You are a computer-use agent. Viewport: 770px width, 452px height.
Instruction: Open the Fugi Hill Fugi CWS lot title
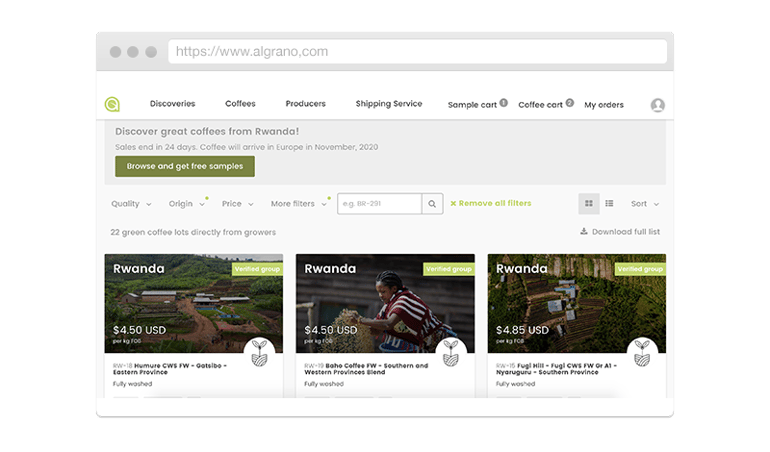tap(556, 369)
